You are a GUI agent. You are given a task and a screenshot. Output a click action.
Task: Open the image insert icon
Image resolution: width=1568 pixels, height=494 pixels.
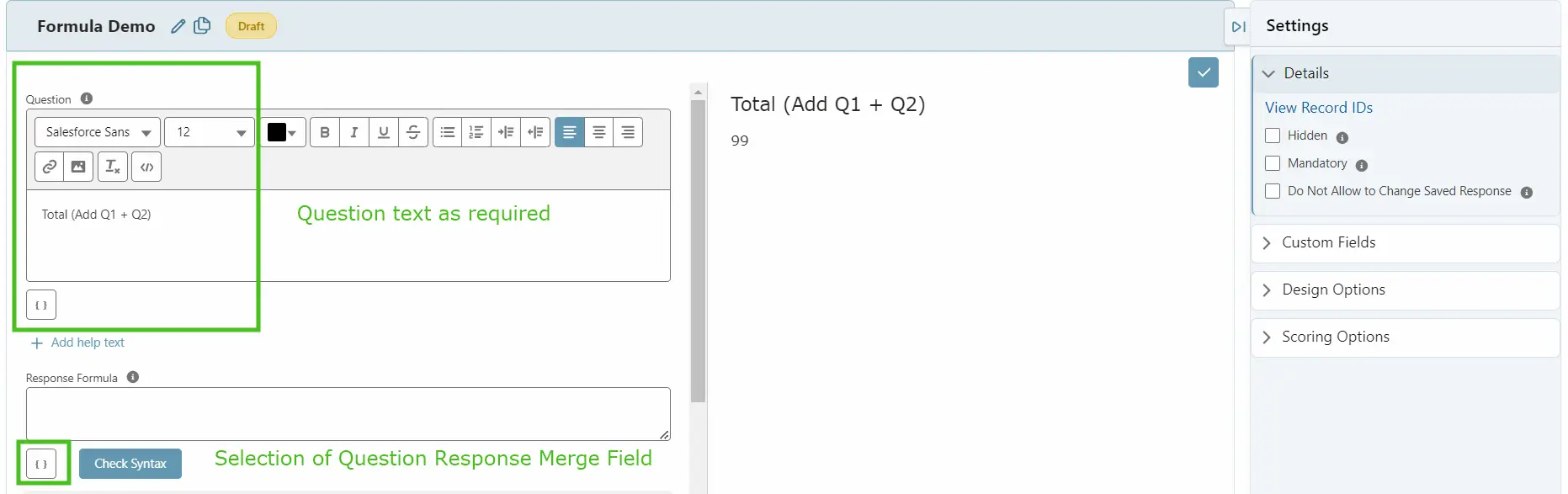click(78, 167)
